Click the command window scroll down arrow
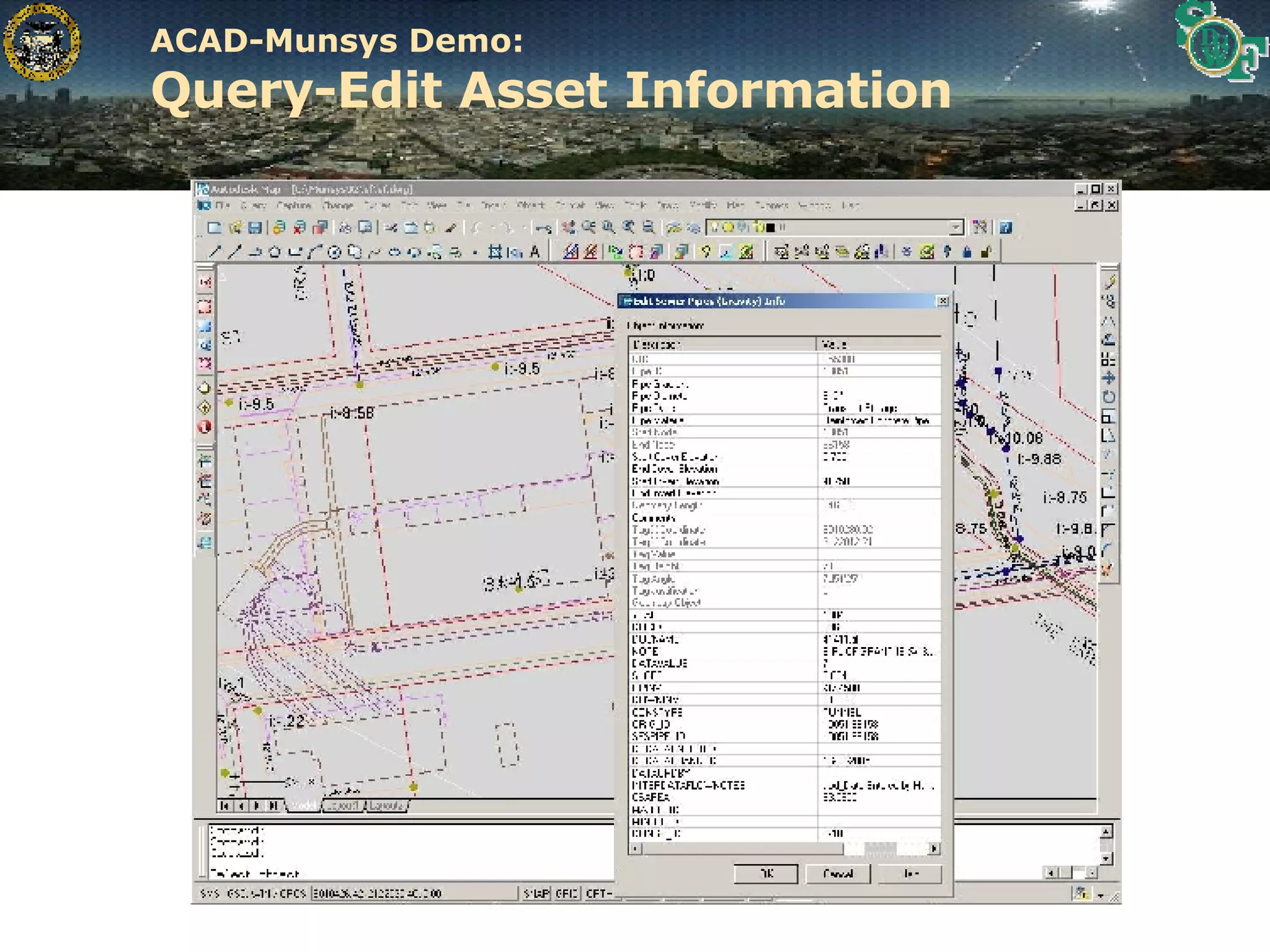This screenshot has width=1270, height=952. 1108,859
